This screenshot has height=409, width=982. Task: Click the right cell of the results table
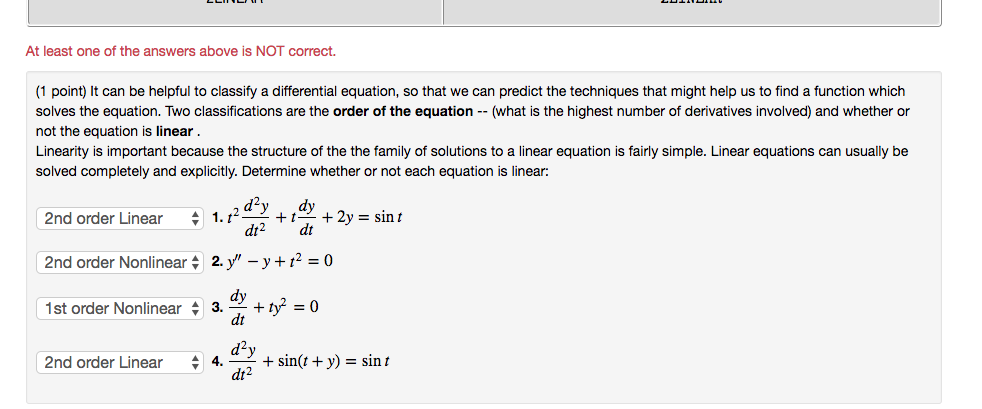692,12
